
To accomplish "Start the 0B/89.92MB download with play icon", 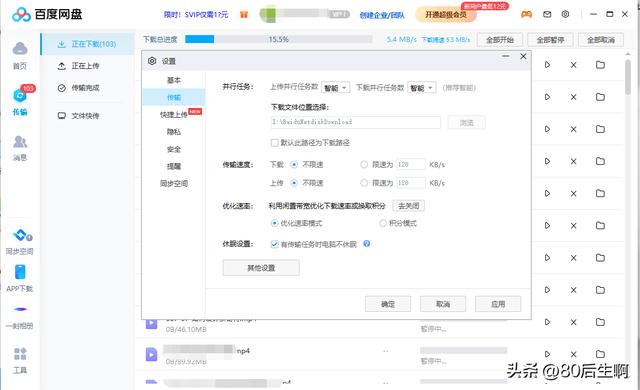I will 547,354.
